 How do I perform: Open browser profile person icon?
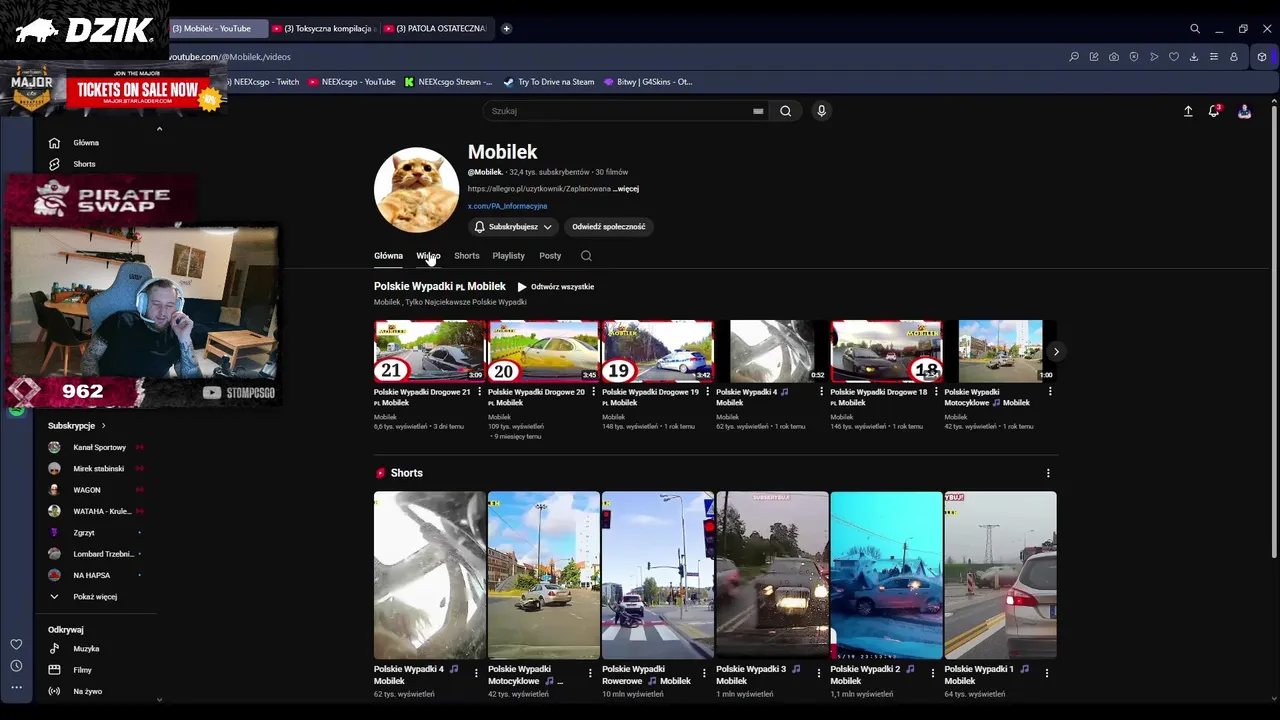click(1234, 57)
